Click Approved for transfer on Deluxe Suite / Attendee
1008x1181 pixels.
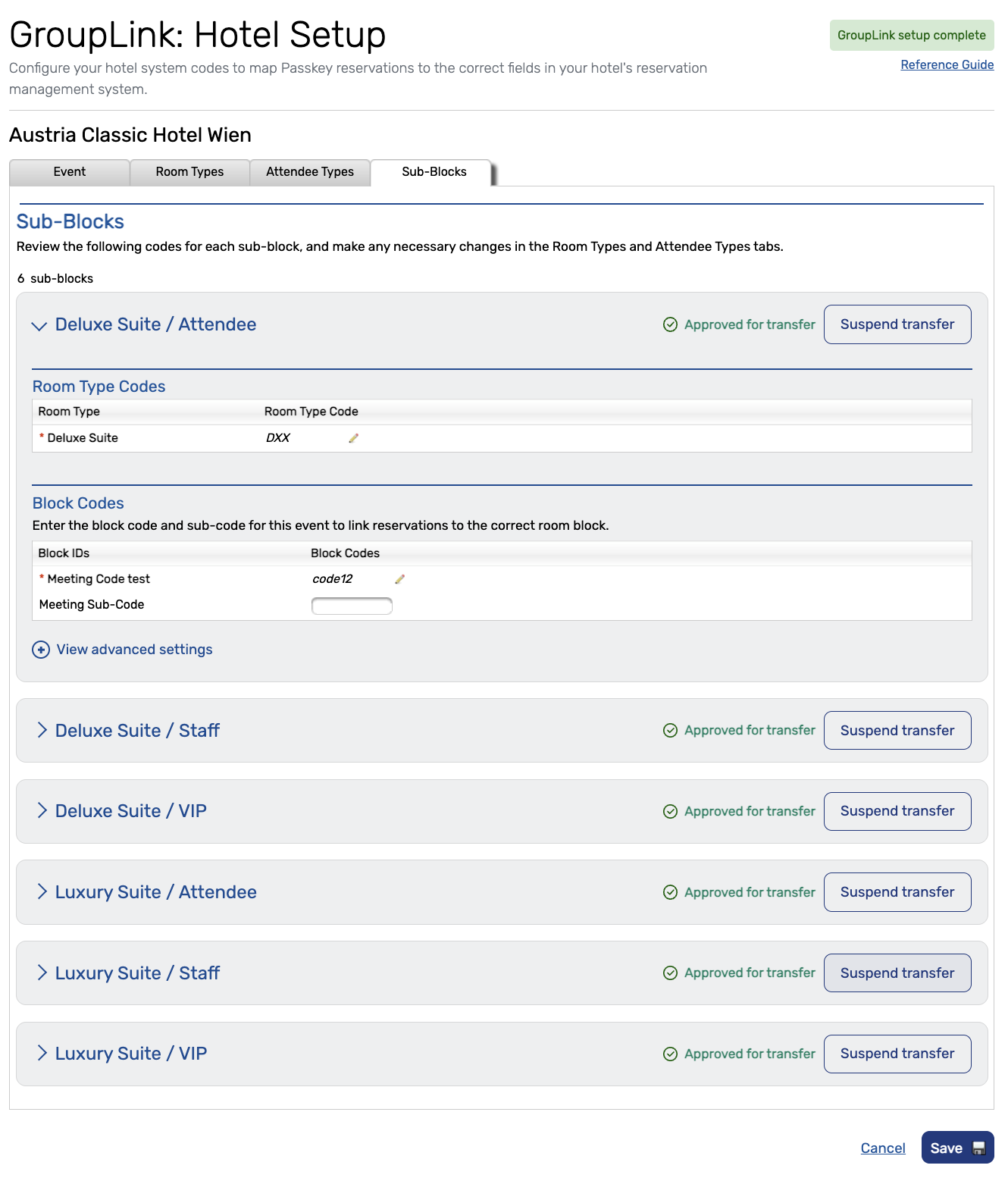coord(750,324)
